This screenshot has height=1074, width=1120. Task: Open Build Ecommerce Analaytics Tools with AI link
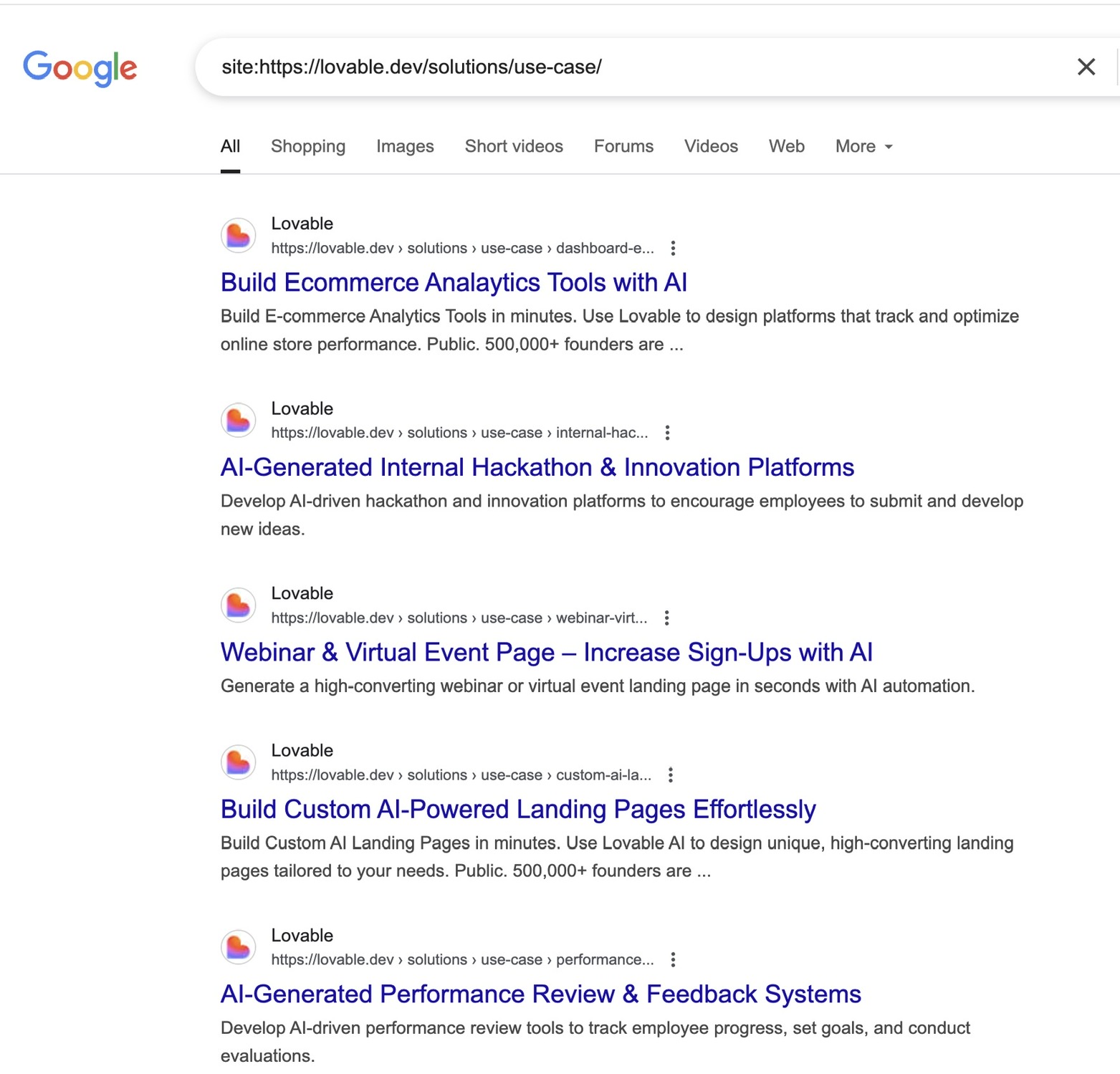click(454, 283)
